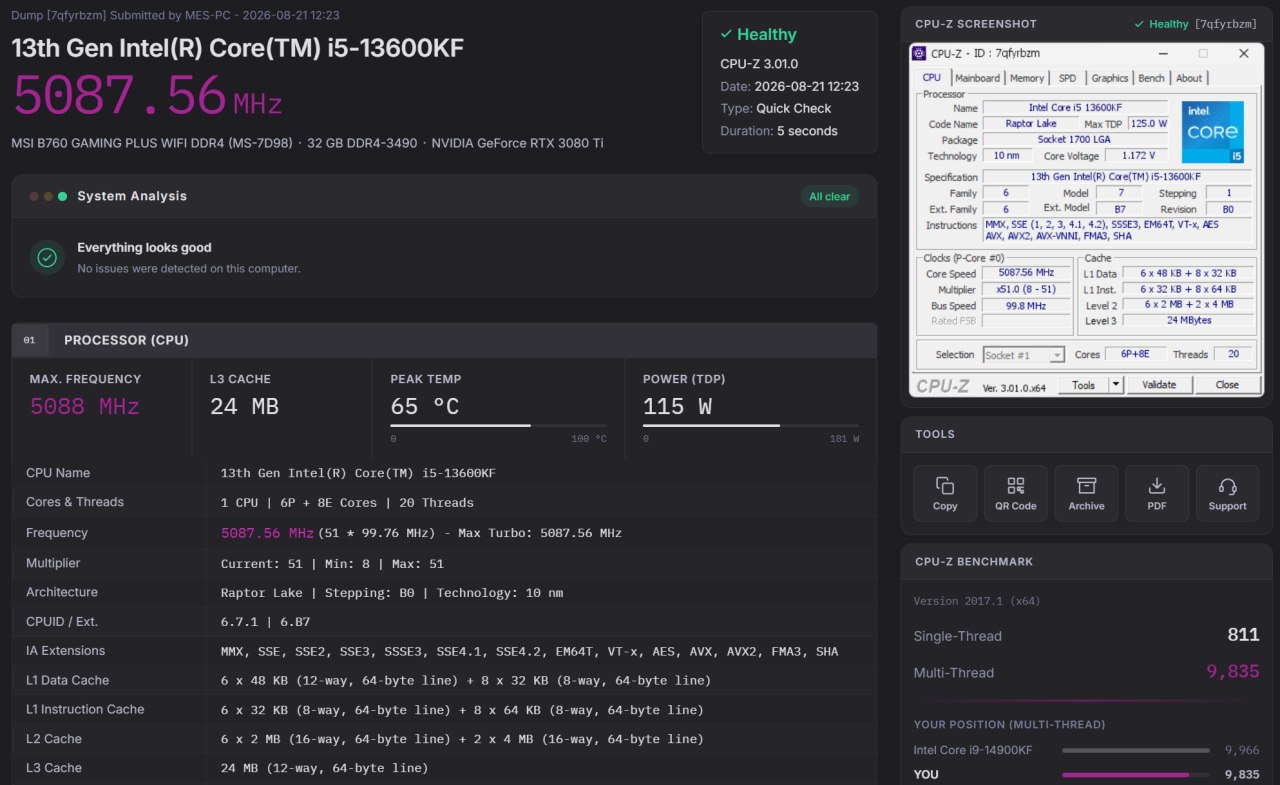Click the Peak Temp progress bar

(498, 425)
